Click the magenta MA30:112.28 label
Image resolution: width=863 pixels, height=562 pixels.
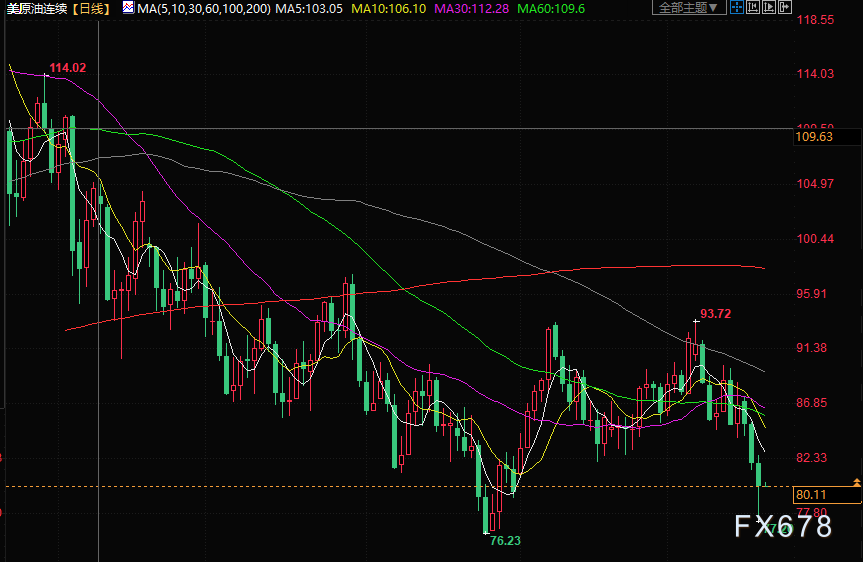(472, 9)
